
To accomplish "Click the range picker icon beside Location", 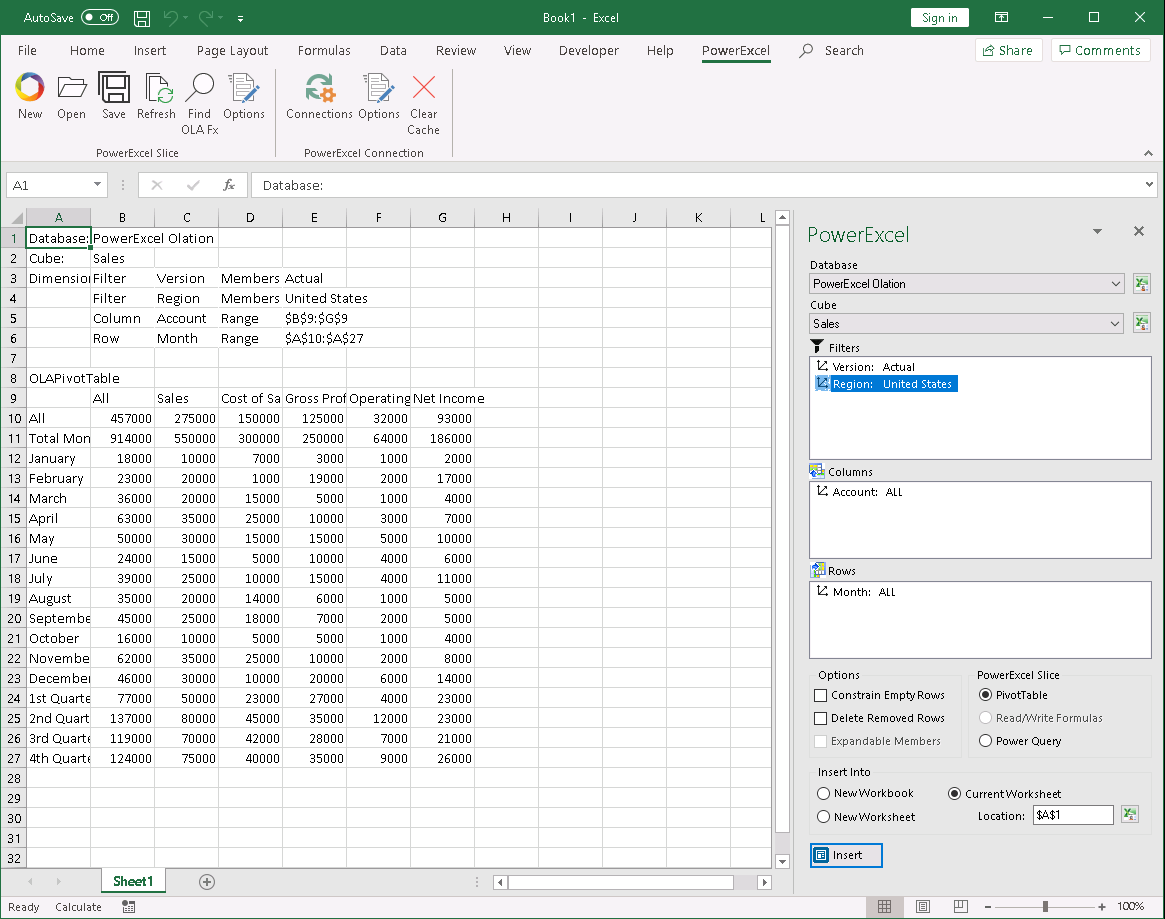I will click(1129, 815).
